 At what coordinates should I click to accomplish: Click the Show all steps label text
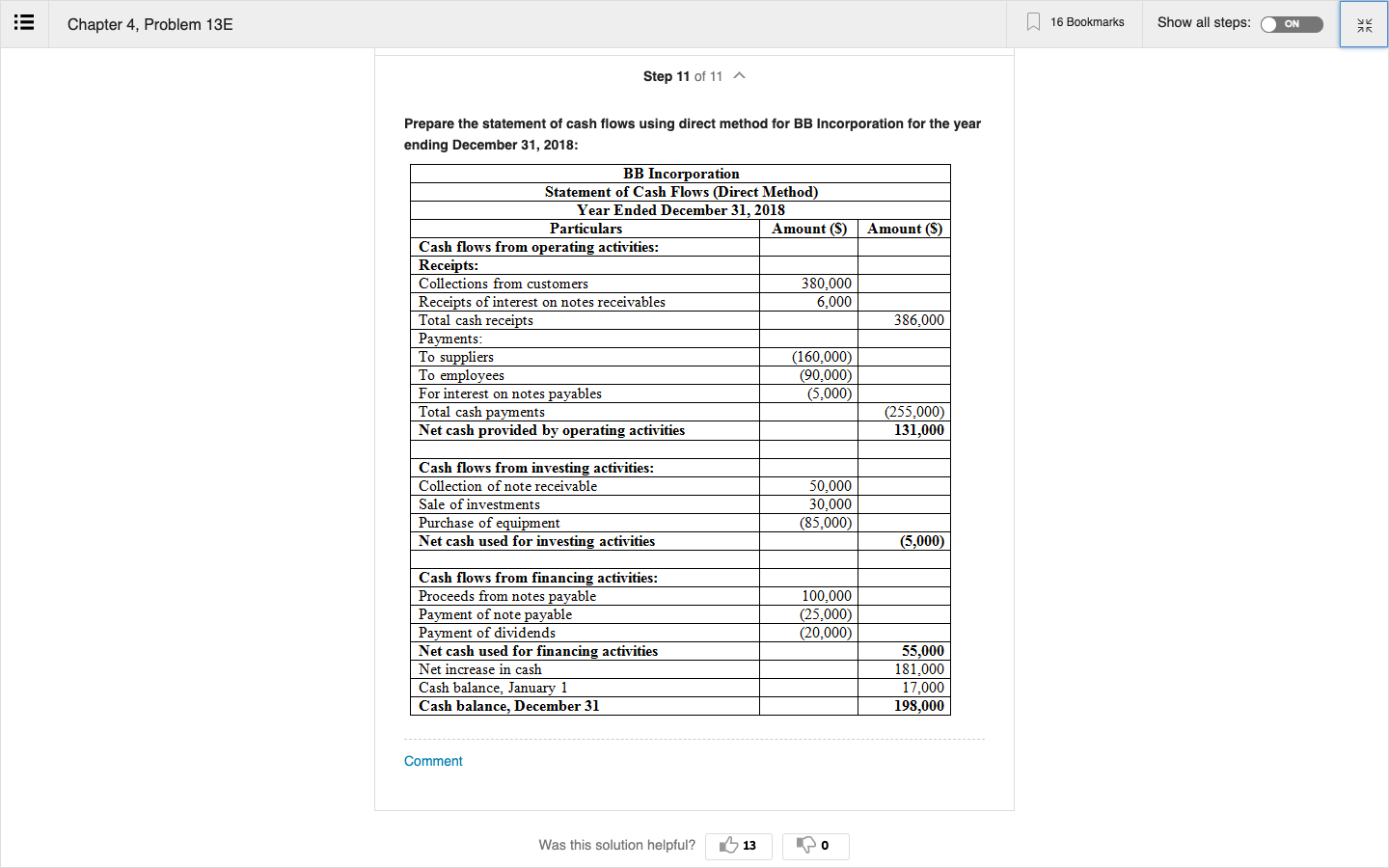[x=1204, y=22]
